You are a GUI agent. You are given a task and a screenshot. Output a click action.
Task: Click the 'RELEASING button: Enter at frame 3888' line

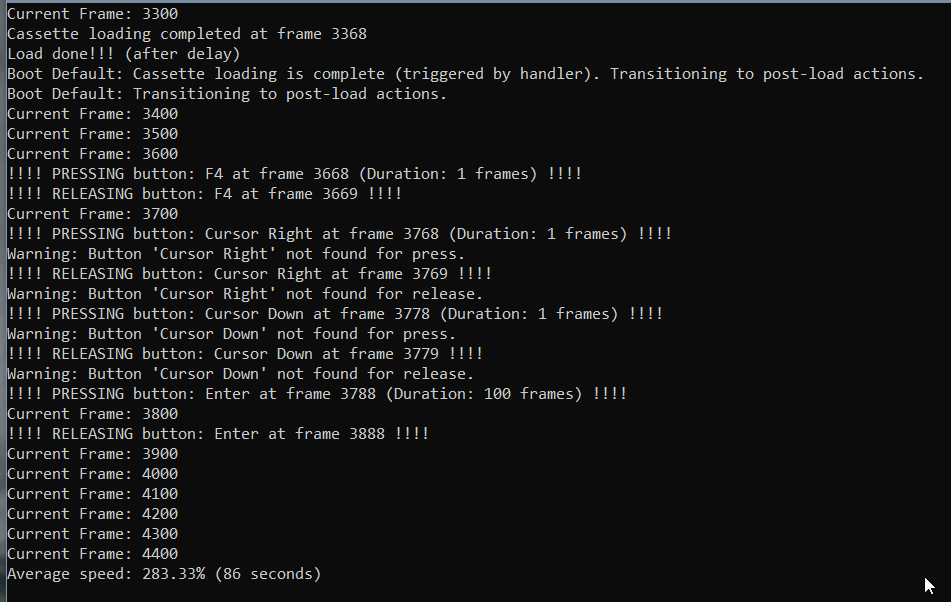tap(218, 434)
